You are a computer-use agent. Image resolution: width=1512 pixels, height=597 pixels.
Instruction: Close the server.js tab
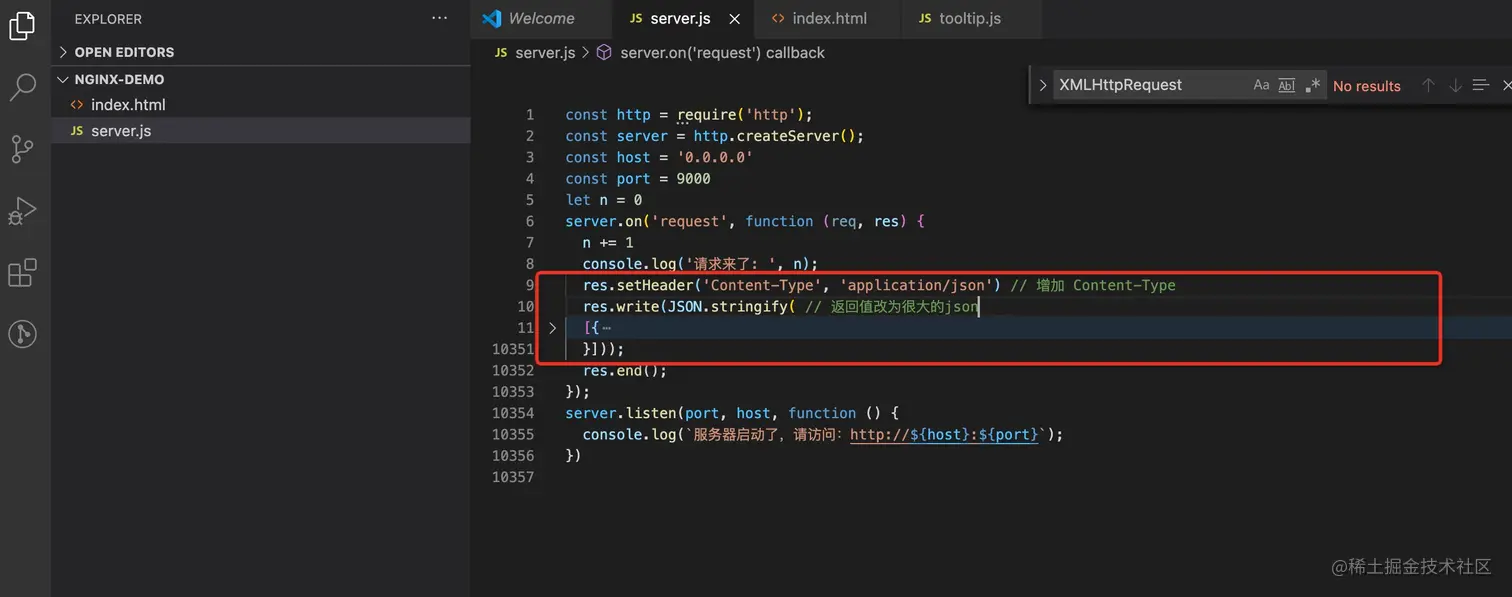(x=735, y=19)
